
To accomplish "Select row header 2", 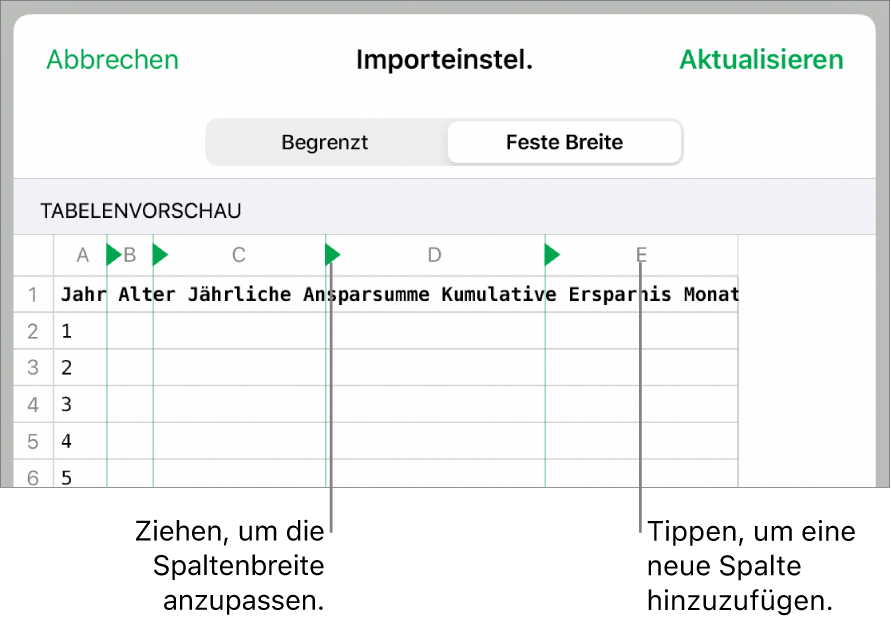I will [33, 331].
